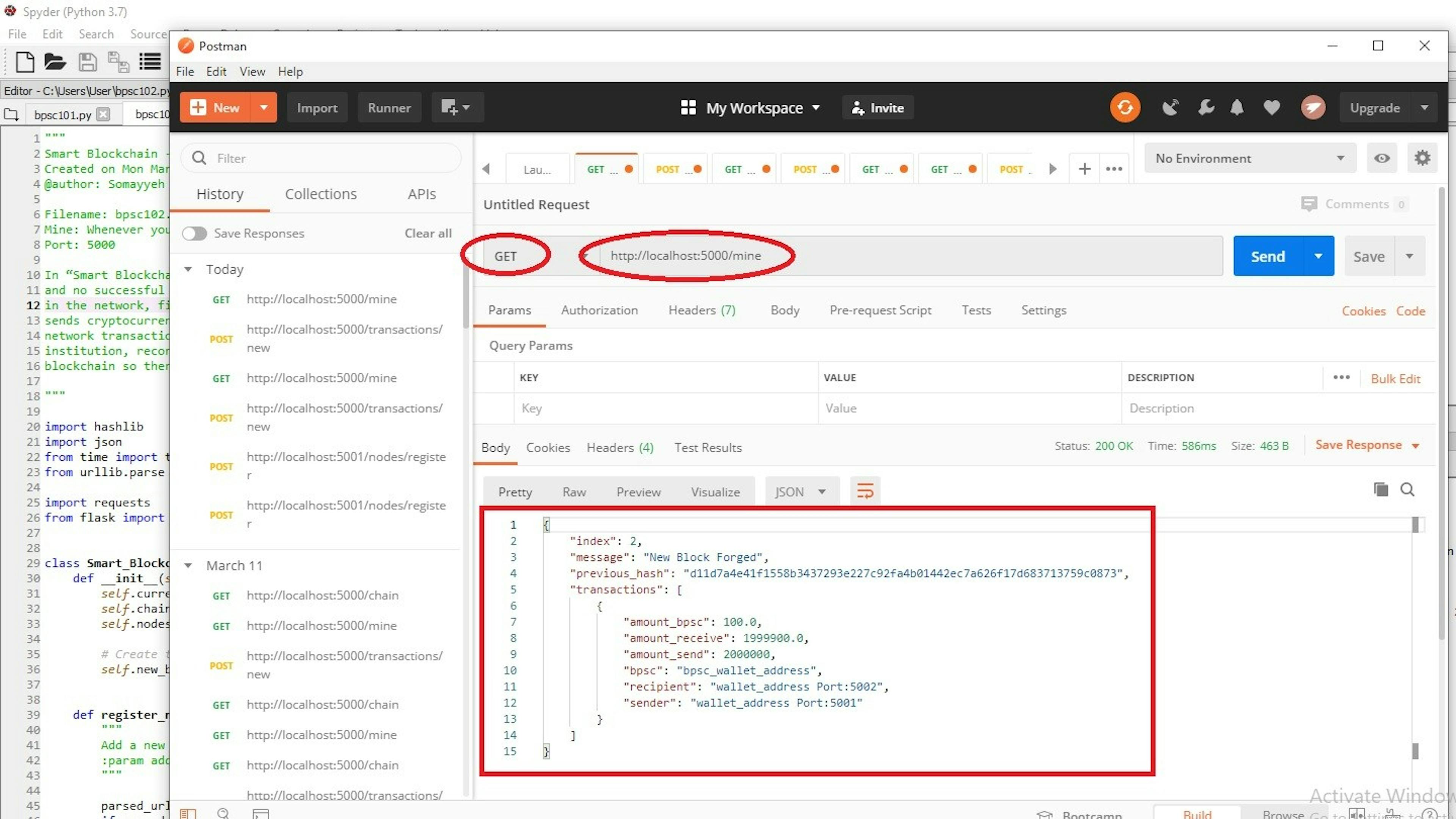Click Spyder save file icon
This screenshot has width=1456, height=819.
click(x=87, y=61)
